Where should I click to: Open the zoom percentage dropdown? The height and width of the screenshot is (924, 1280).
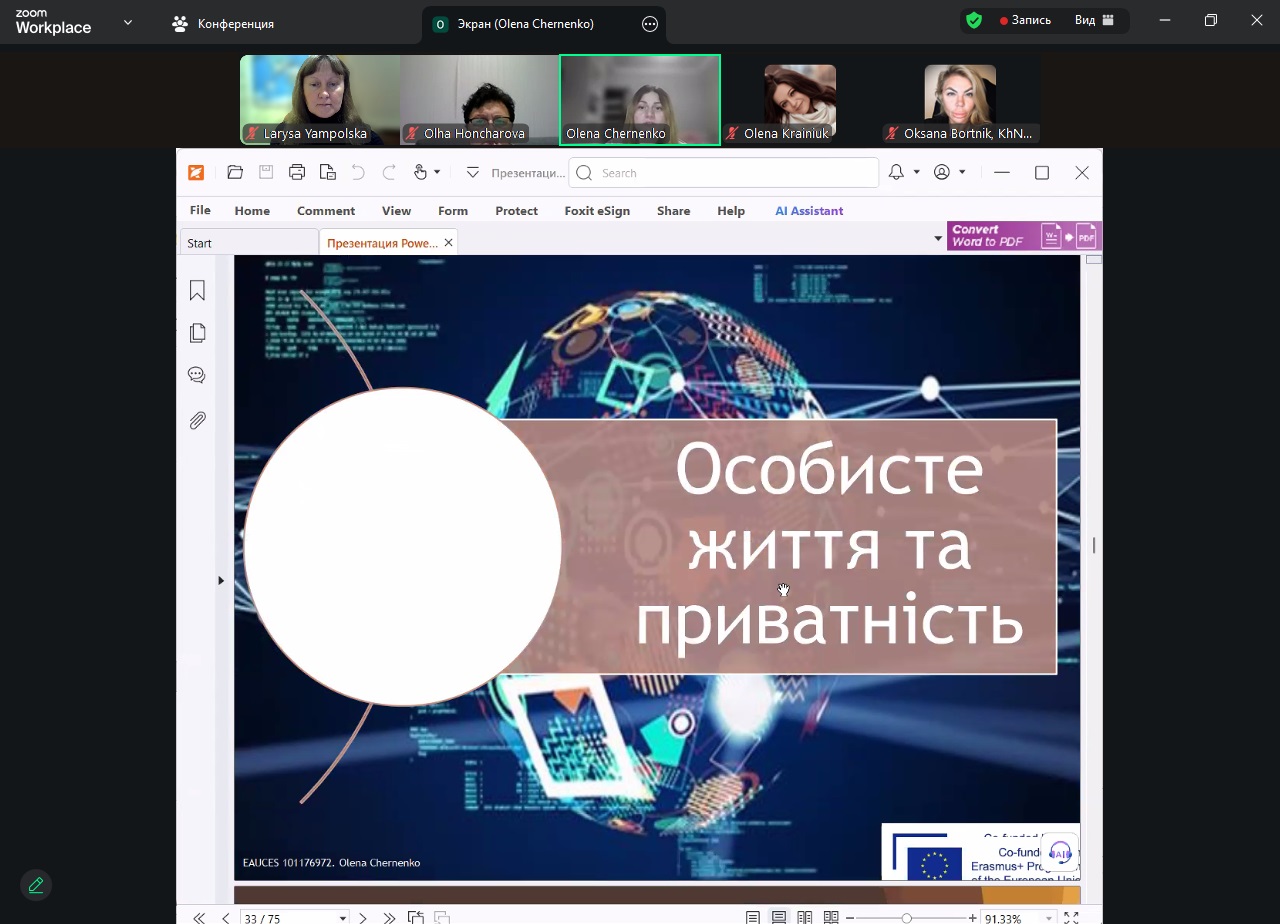click(x=1049, y=918)
